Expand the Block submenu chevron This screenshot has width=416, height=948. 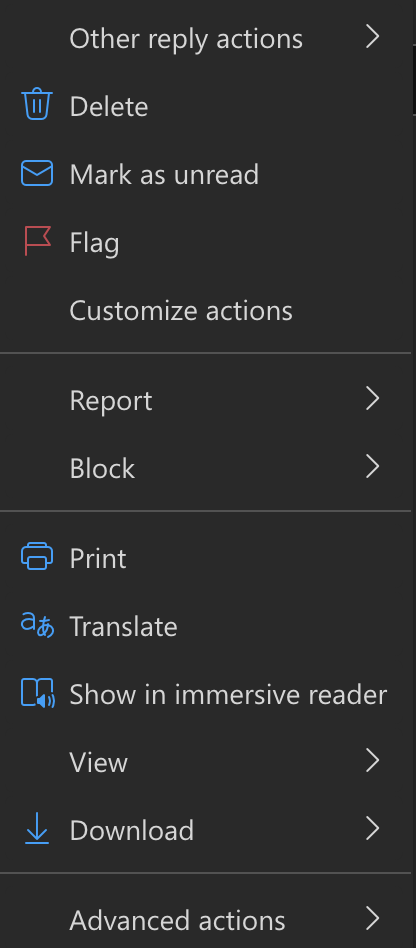pos(373,467)
